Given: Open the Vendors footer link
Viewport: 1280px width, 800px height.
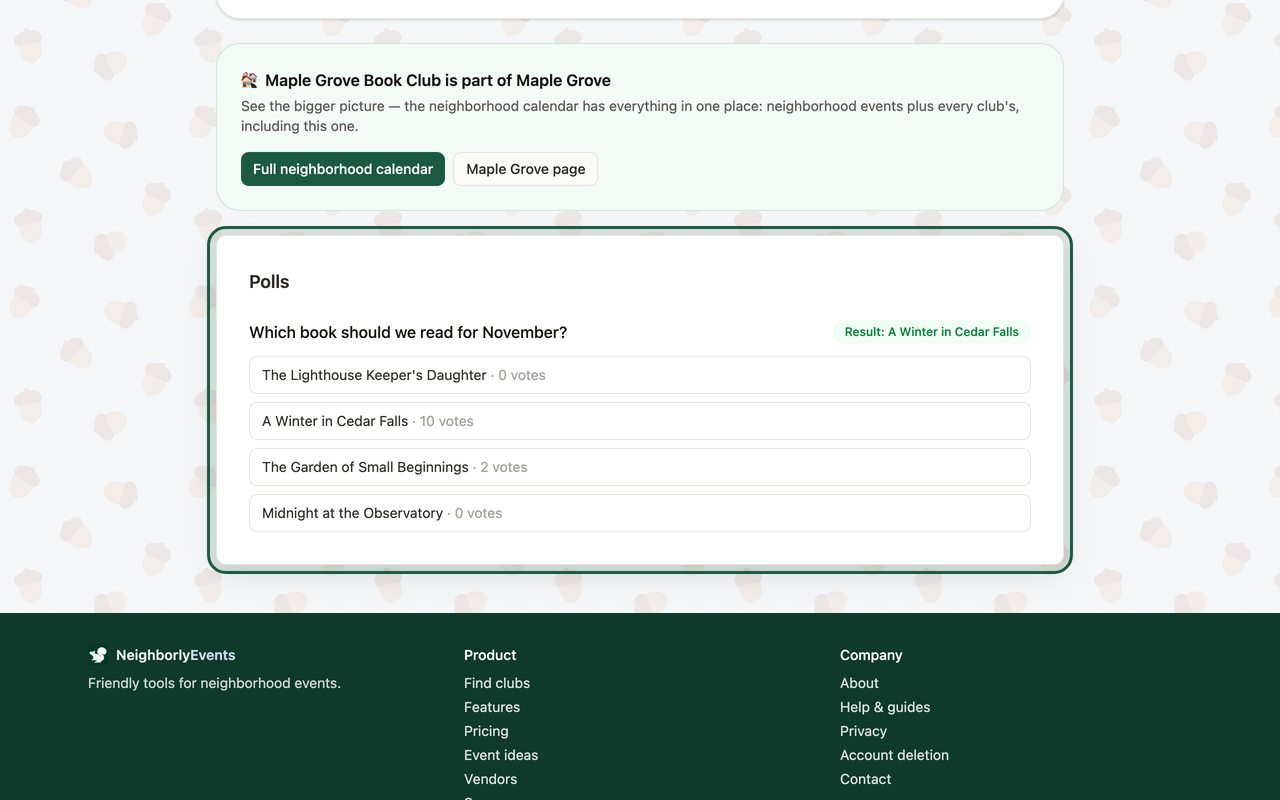Looking at the screenshot, I should [491, 779].
